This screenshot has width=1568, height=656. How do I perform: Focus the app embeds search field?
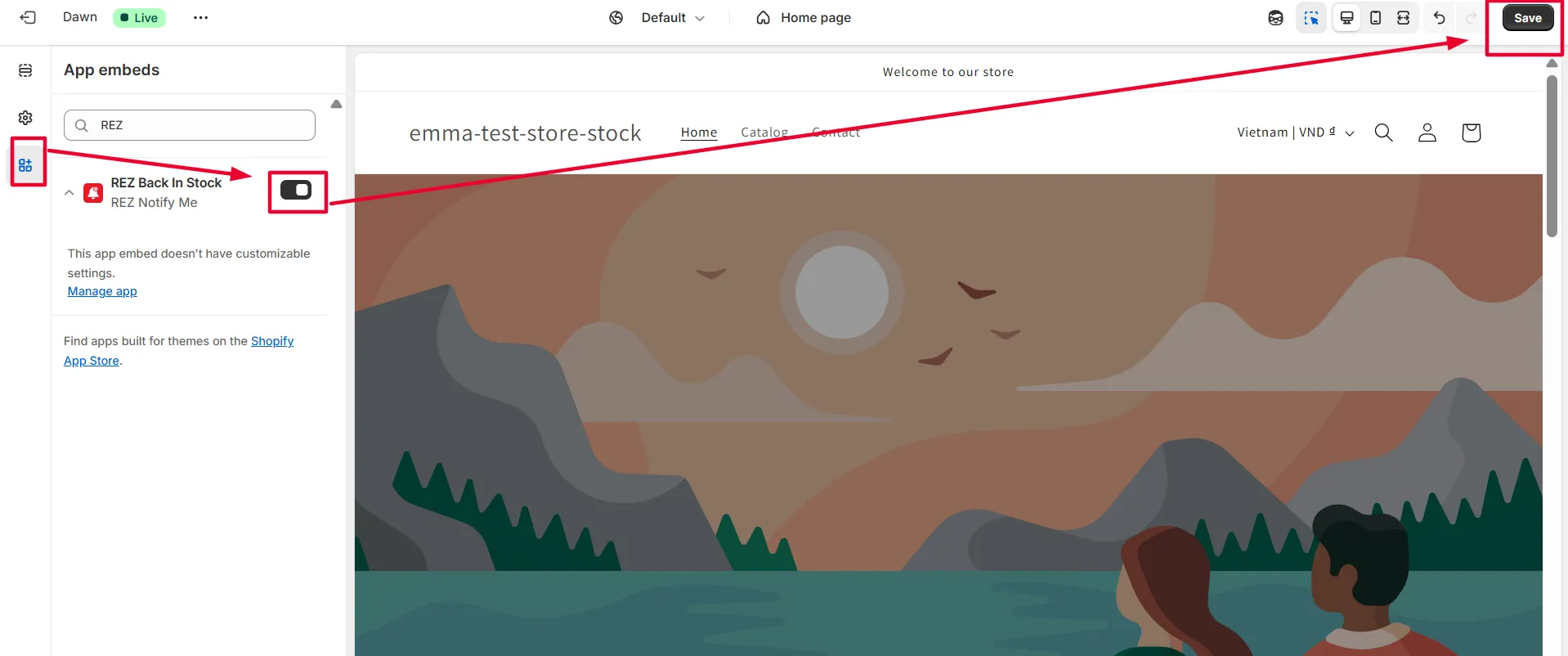pos(190,125)
